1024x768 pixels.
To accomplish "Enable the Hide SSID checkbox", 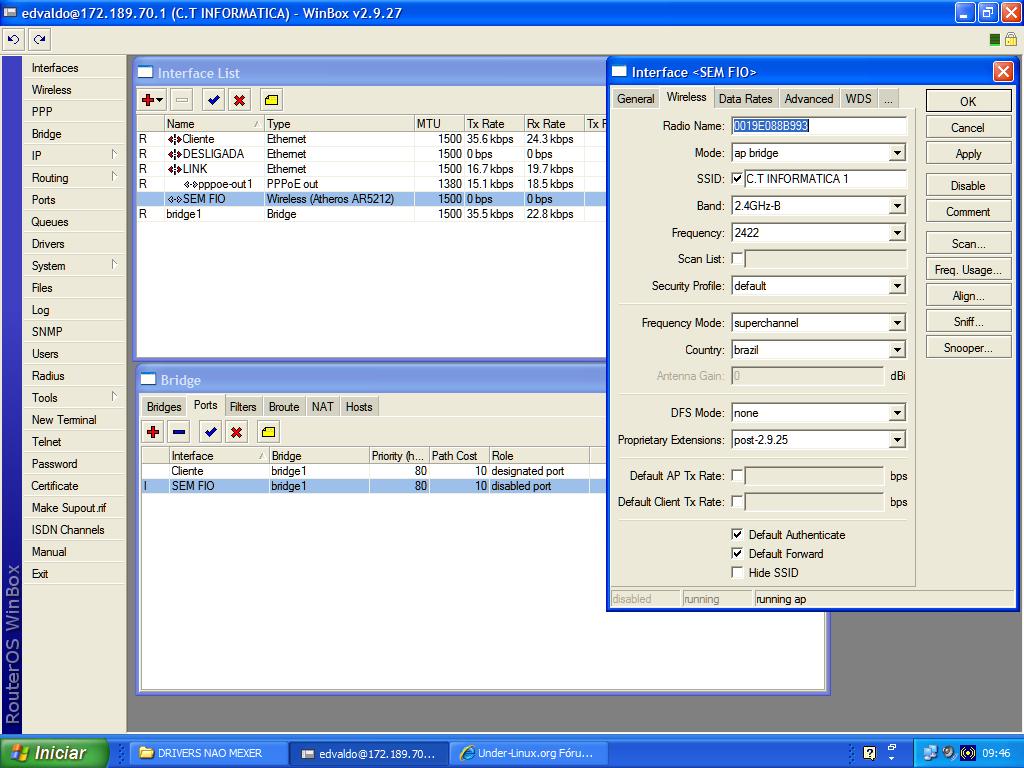I will pos(737,572).
